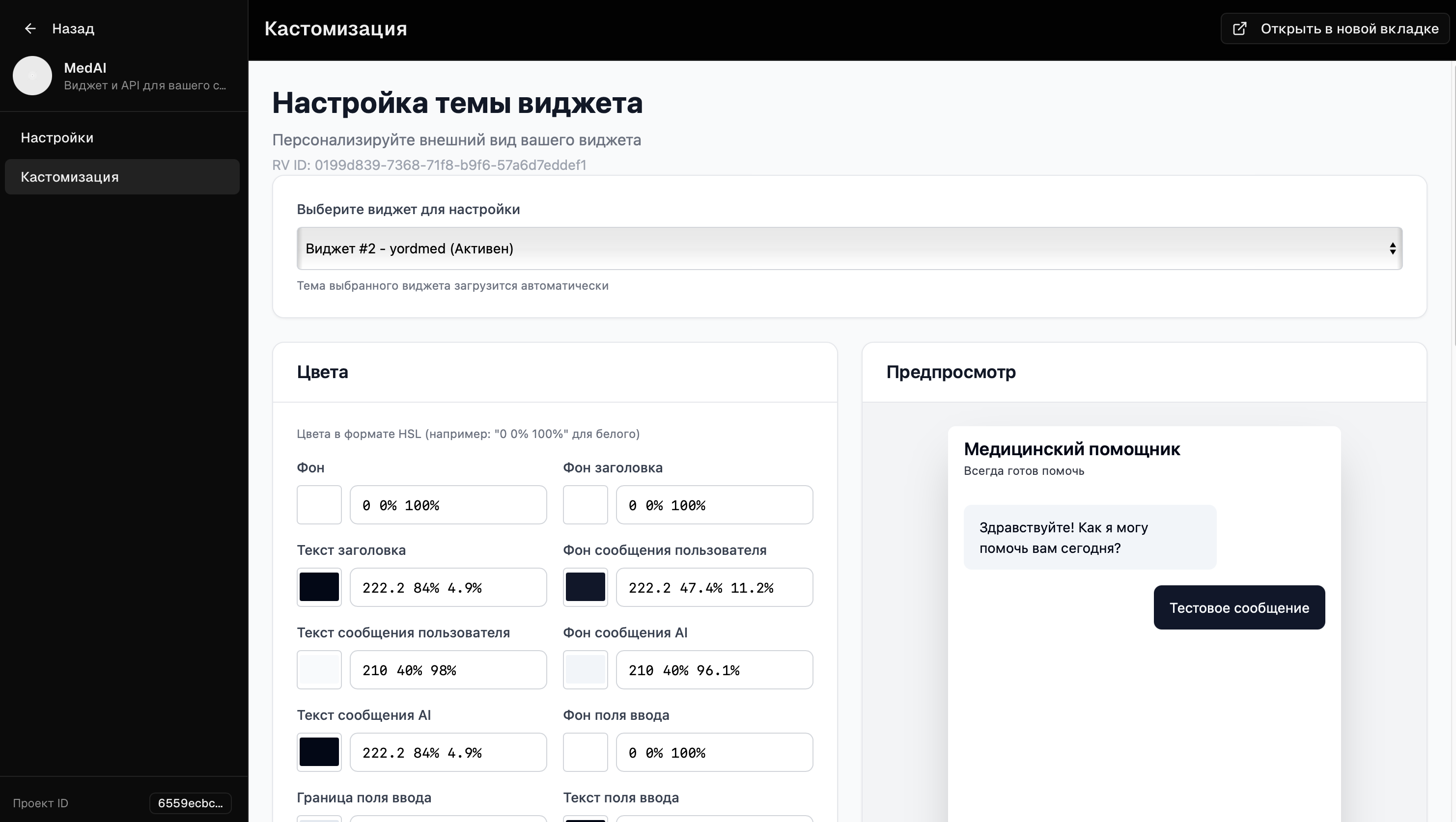Image resolution: width=1456 pixels, height=822 pixels.
Task: Click the back arrow icon next to Назад
Action: [30, 28]
